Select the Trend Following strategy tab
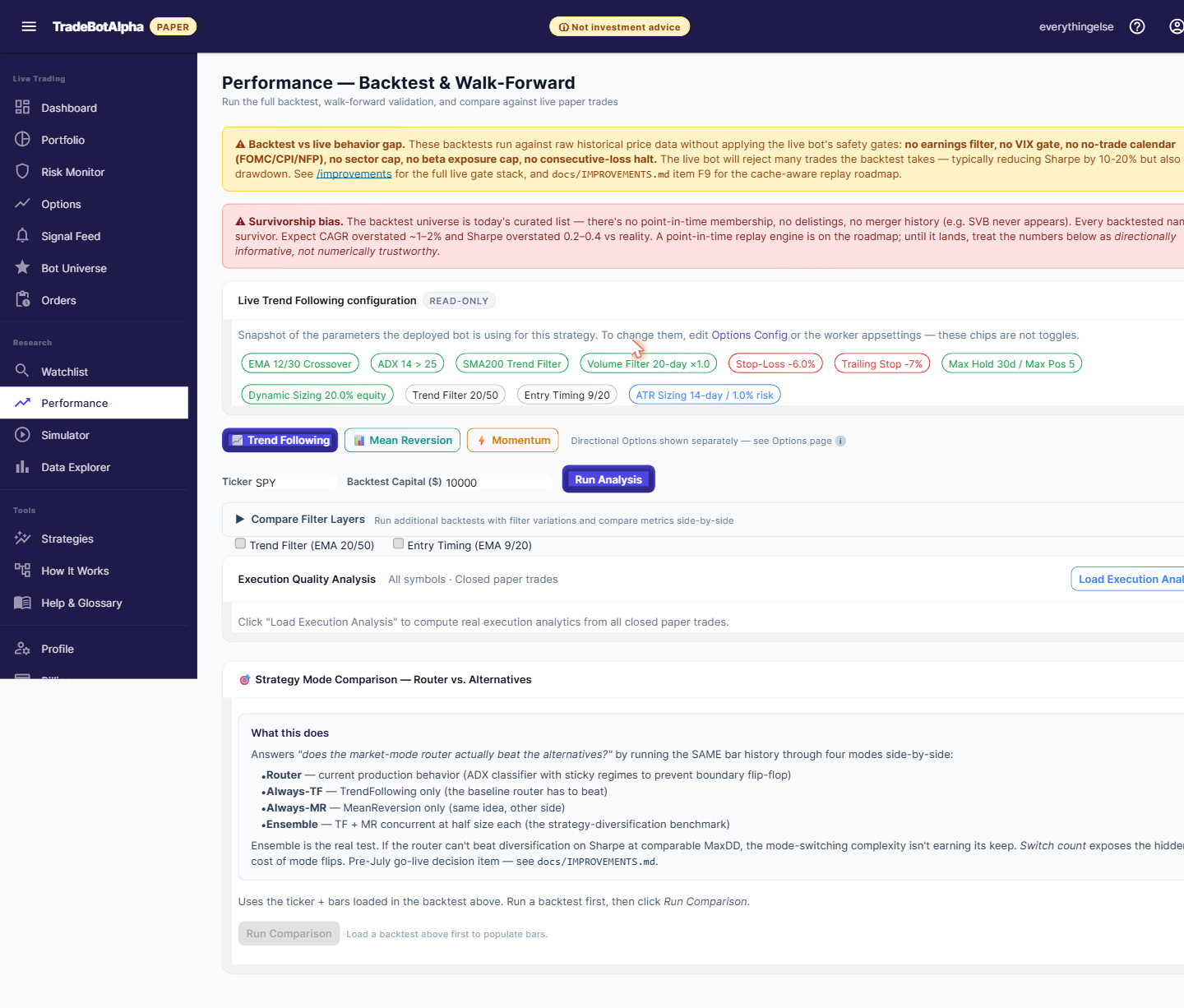 click(280, 440)
